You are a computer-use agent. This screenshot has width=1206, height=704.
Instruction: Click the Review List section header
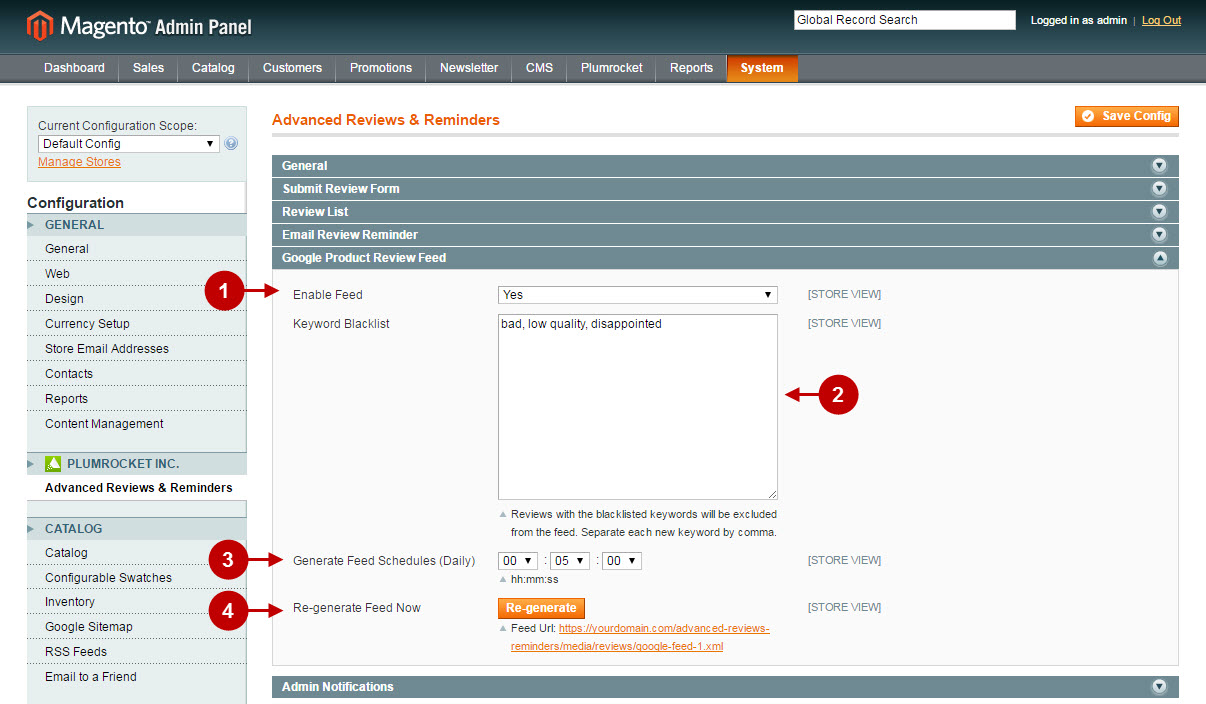(x=725, y=212)
